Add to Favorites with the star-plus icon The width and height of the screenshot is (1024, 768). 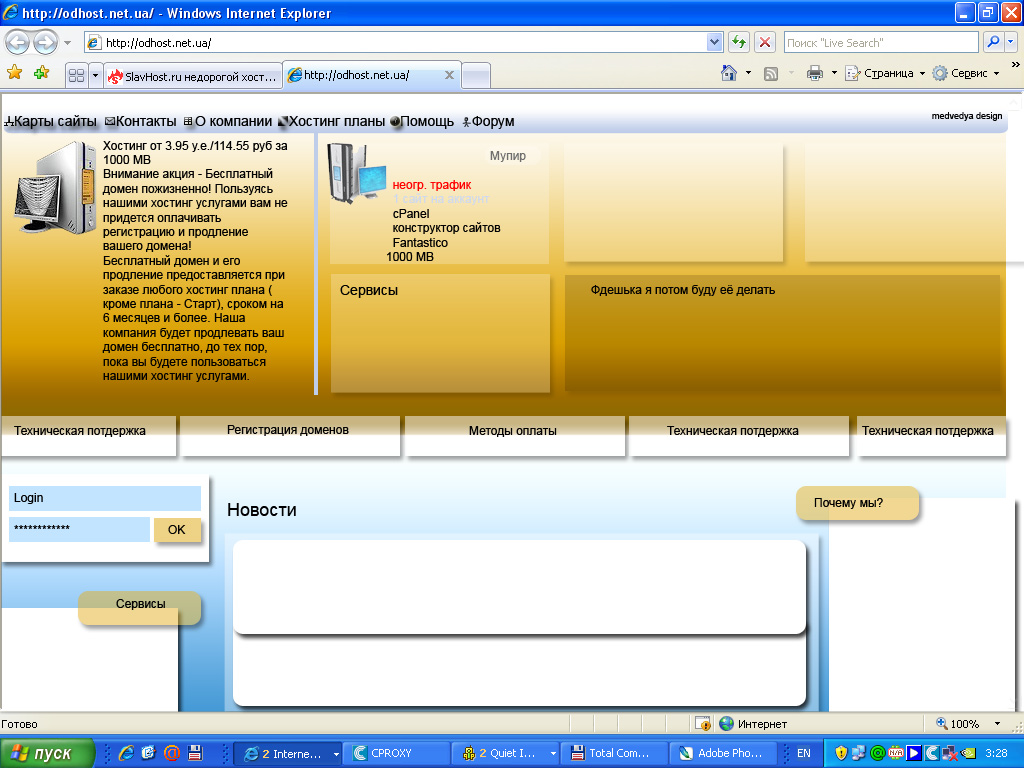coord(42,72)
